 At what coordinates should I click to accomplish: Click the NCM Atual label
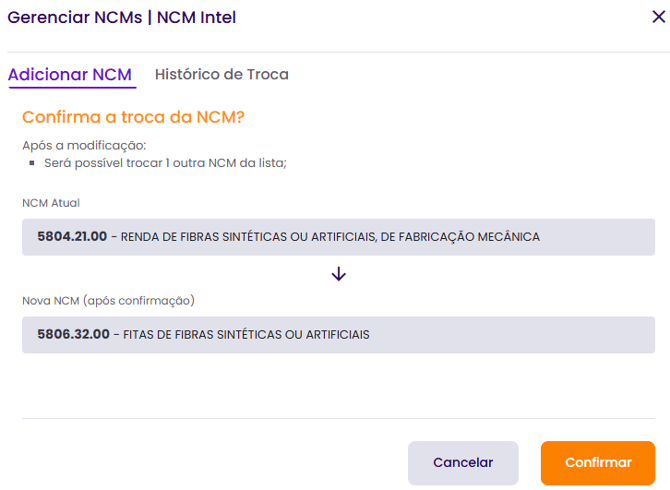[51, 203]
